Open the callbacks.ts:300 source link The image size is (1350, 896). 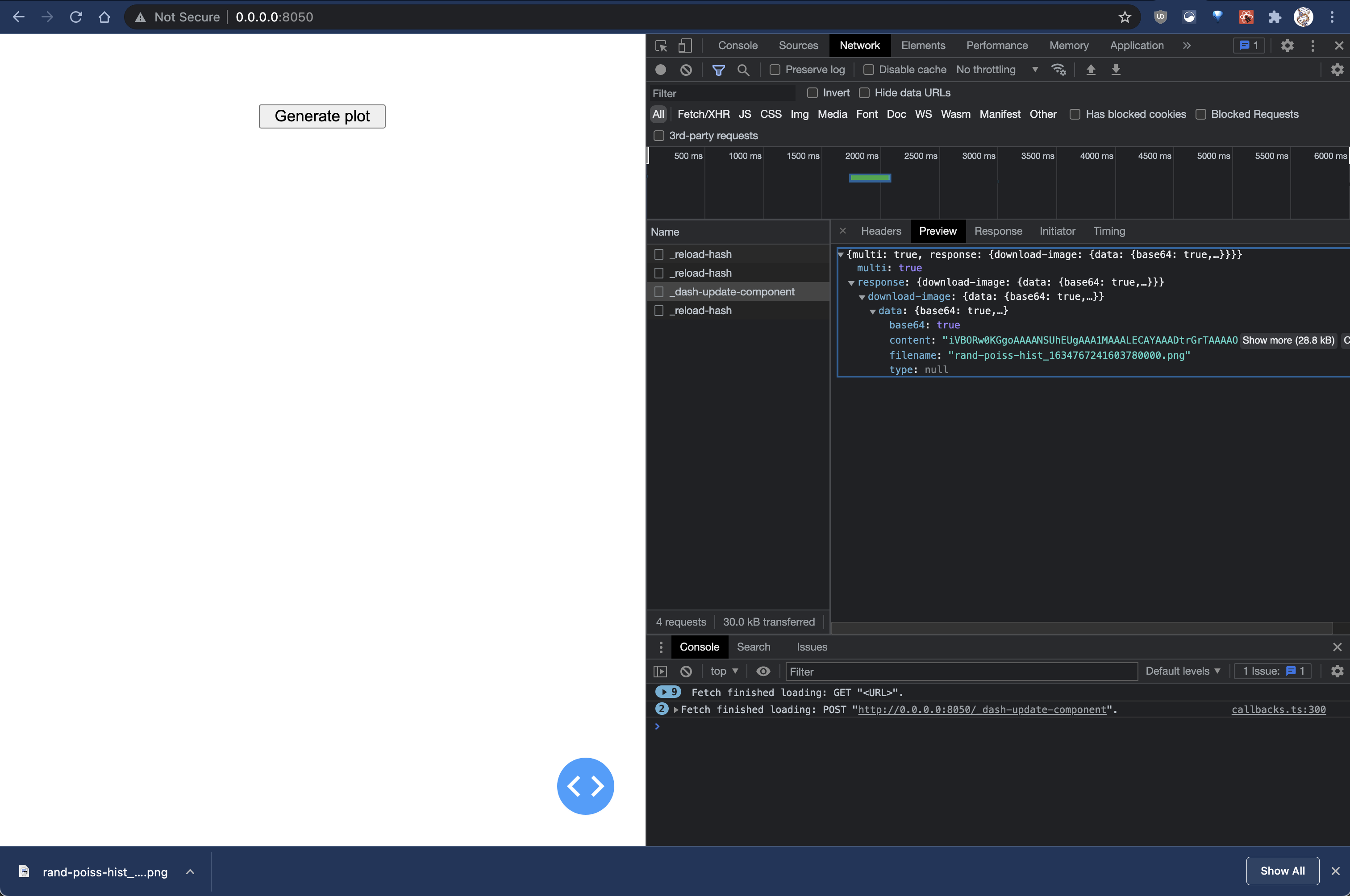pyautogui.click(x=1279, y=710)
